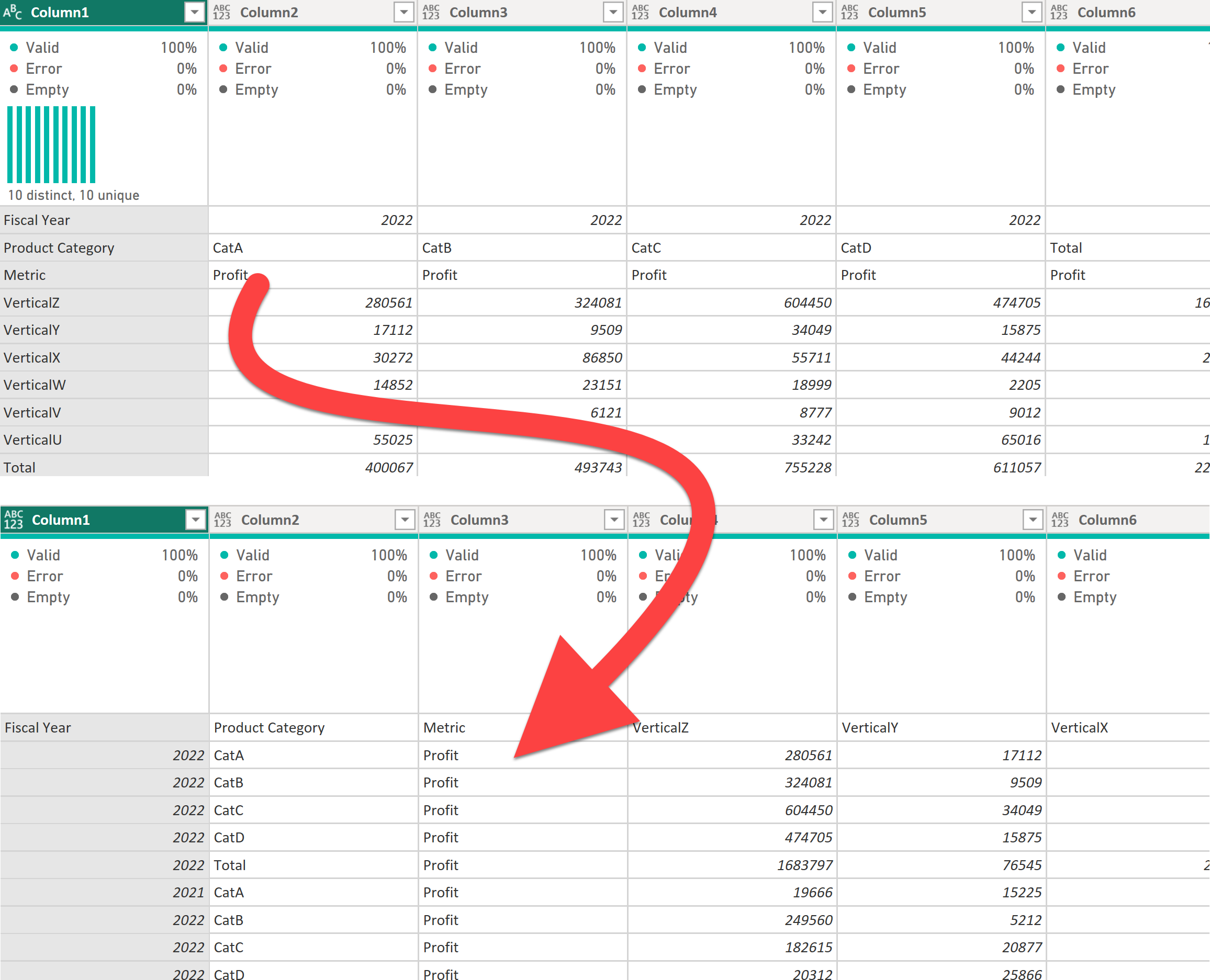This screenshot has height=980, width=1210.
Task: Select the 'VerticalX' header cell in bottom table
Action: (1129, 728)
